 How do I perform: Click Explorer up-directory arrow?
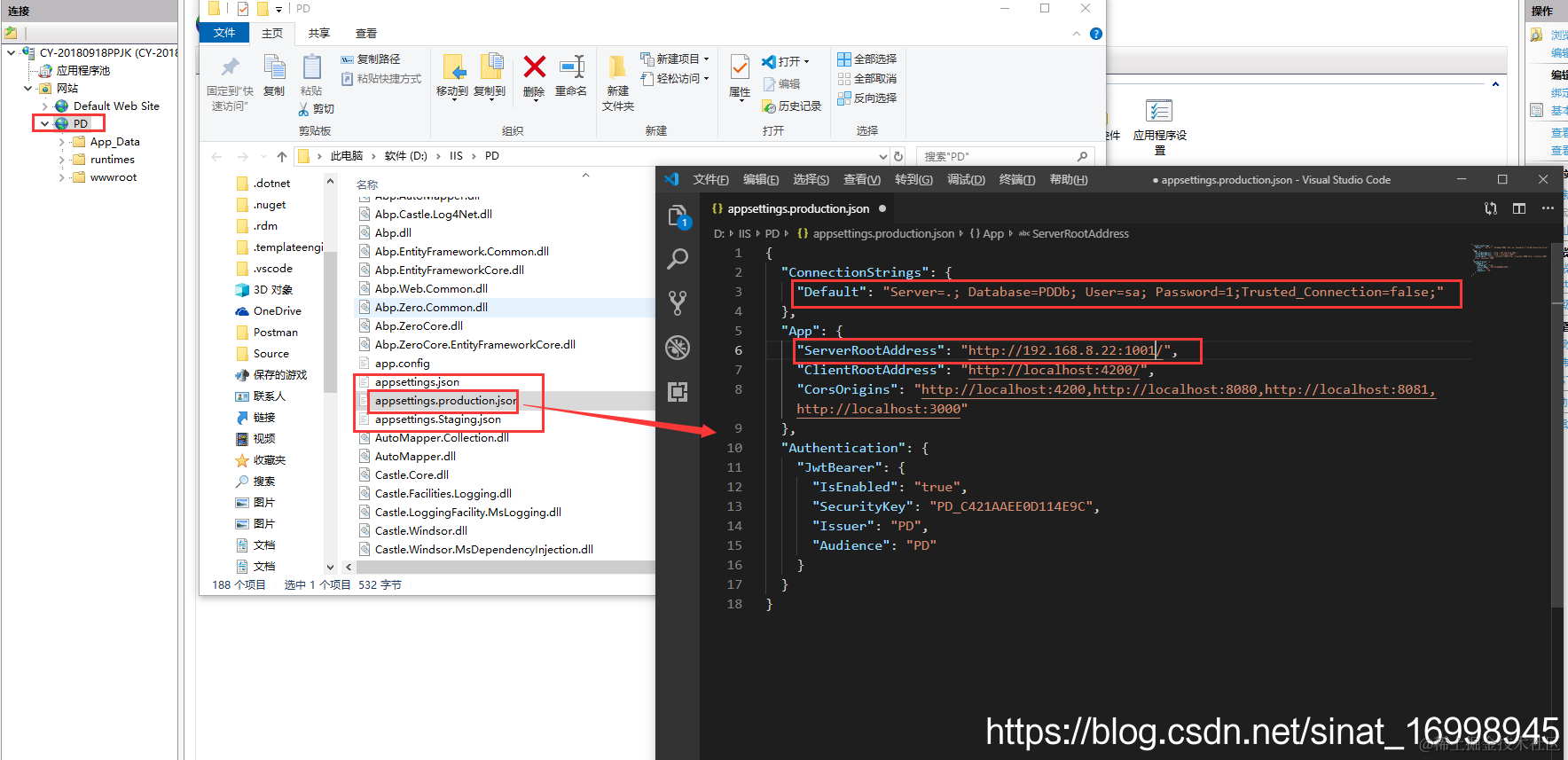[x=282, y=156]
